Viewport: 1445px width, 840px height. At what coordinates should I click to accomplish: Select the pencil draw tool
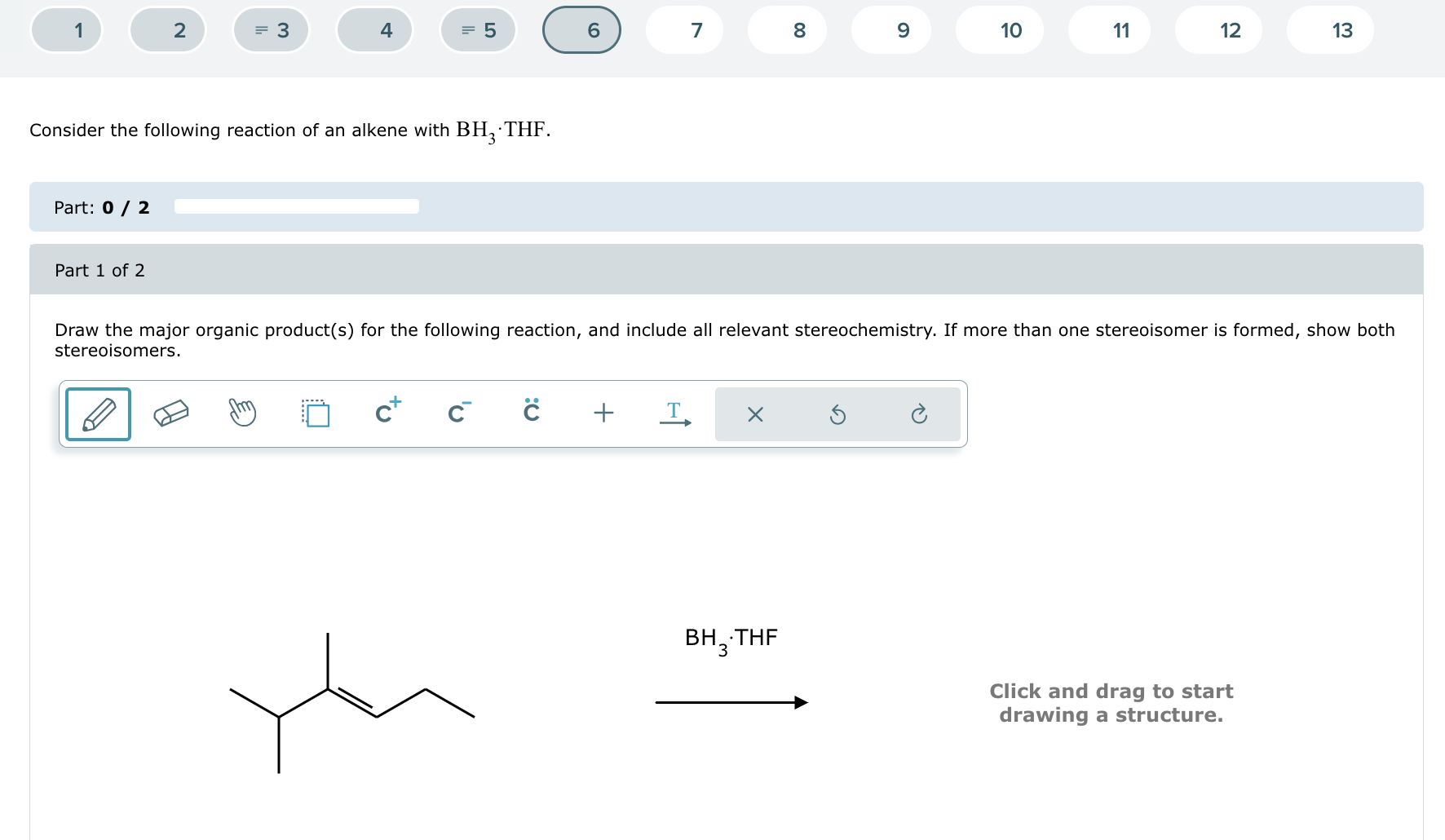pos(98,414)
